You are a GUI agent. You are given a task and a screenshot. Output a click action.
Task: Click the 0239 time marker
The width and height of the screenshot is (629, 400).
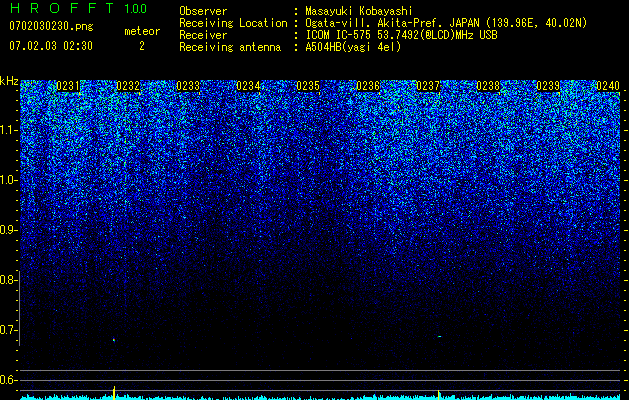(548, 86)
